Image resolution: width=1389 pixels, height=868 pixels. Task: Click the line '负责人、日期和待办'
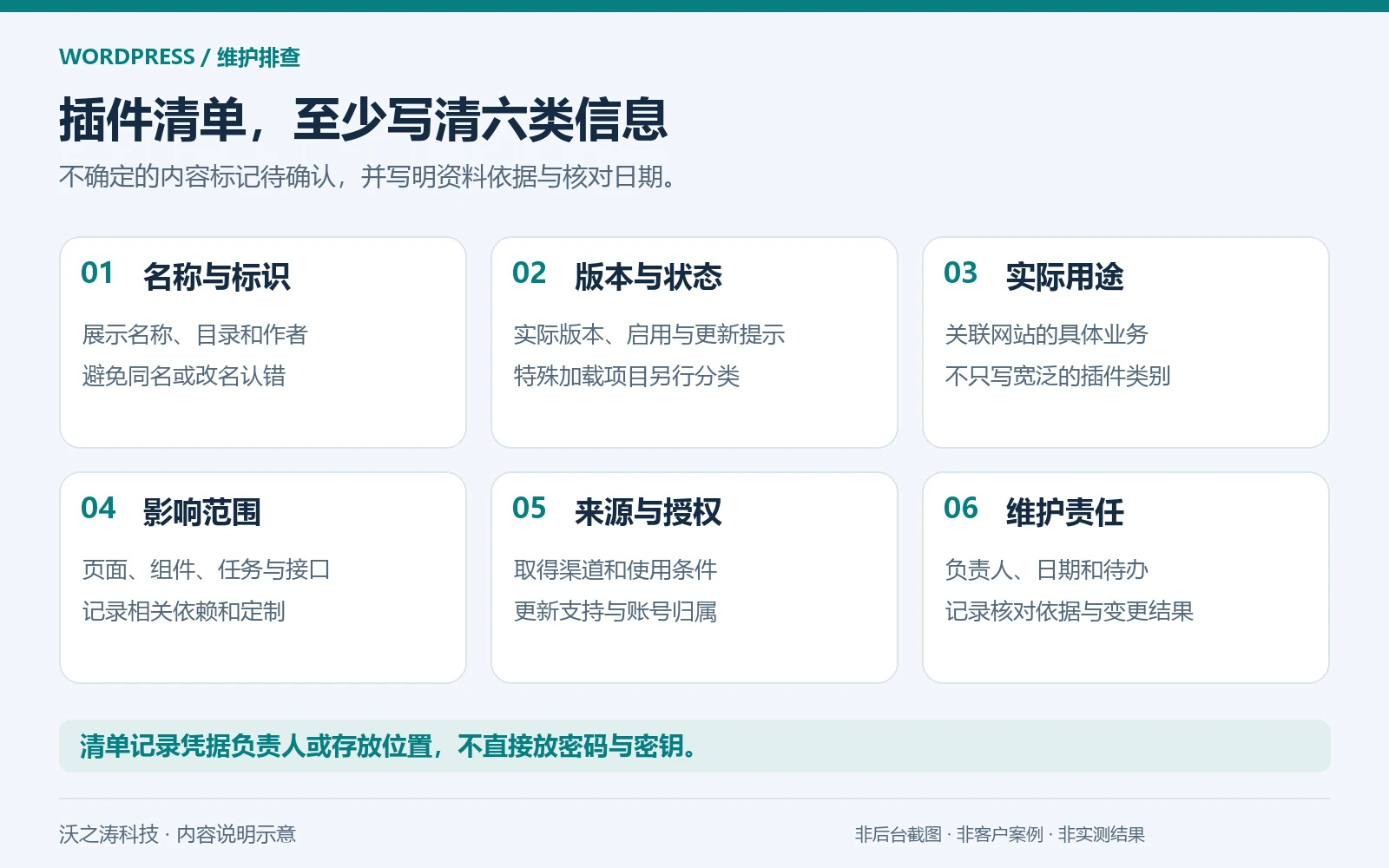[x=1047, y=569]
